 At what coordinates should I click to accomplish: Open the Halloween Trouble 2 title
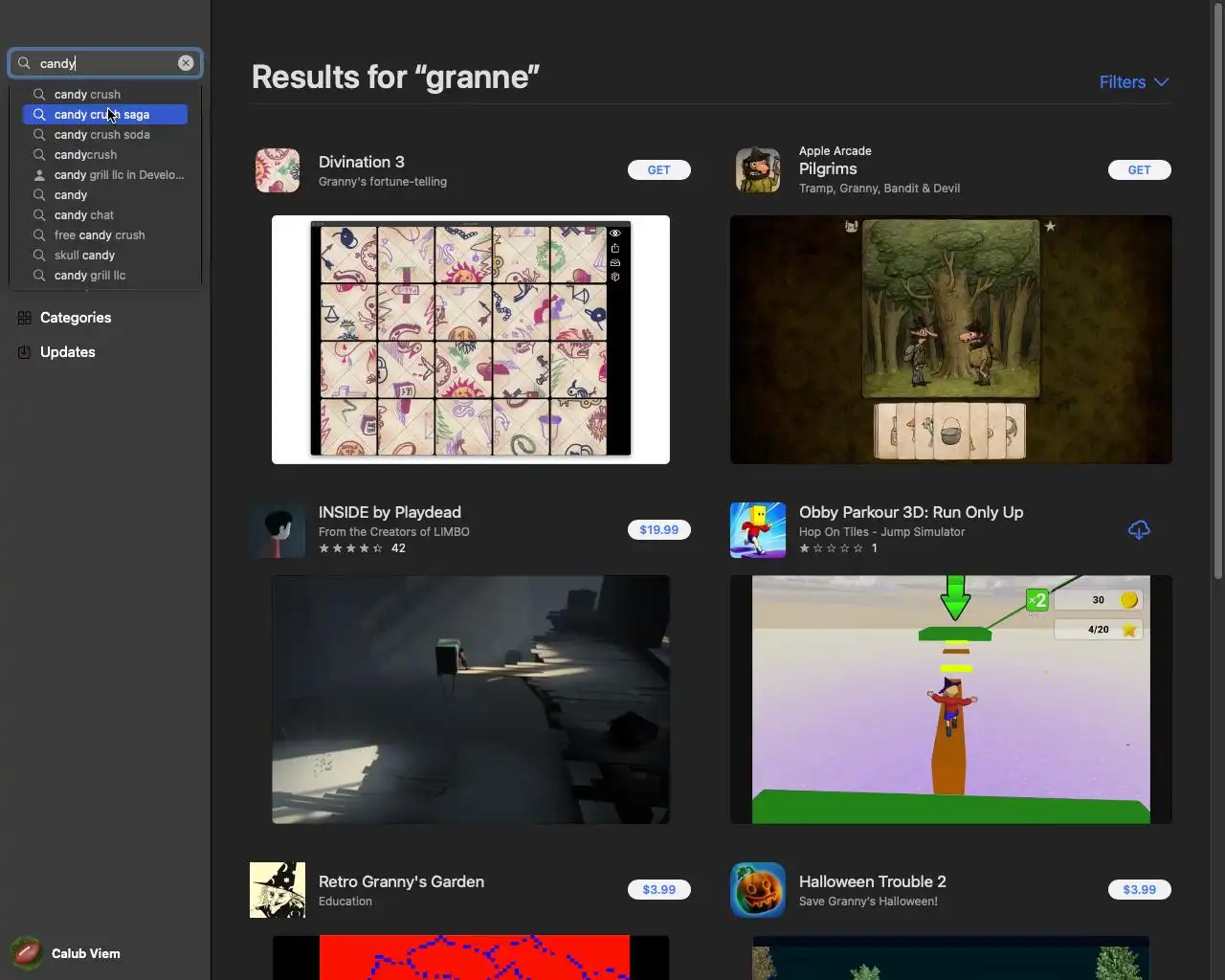[873, 881]
